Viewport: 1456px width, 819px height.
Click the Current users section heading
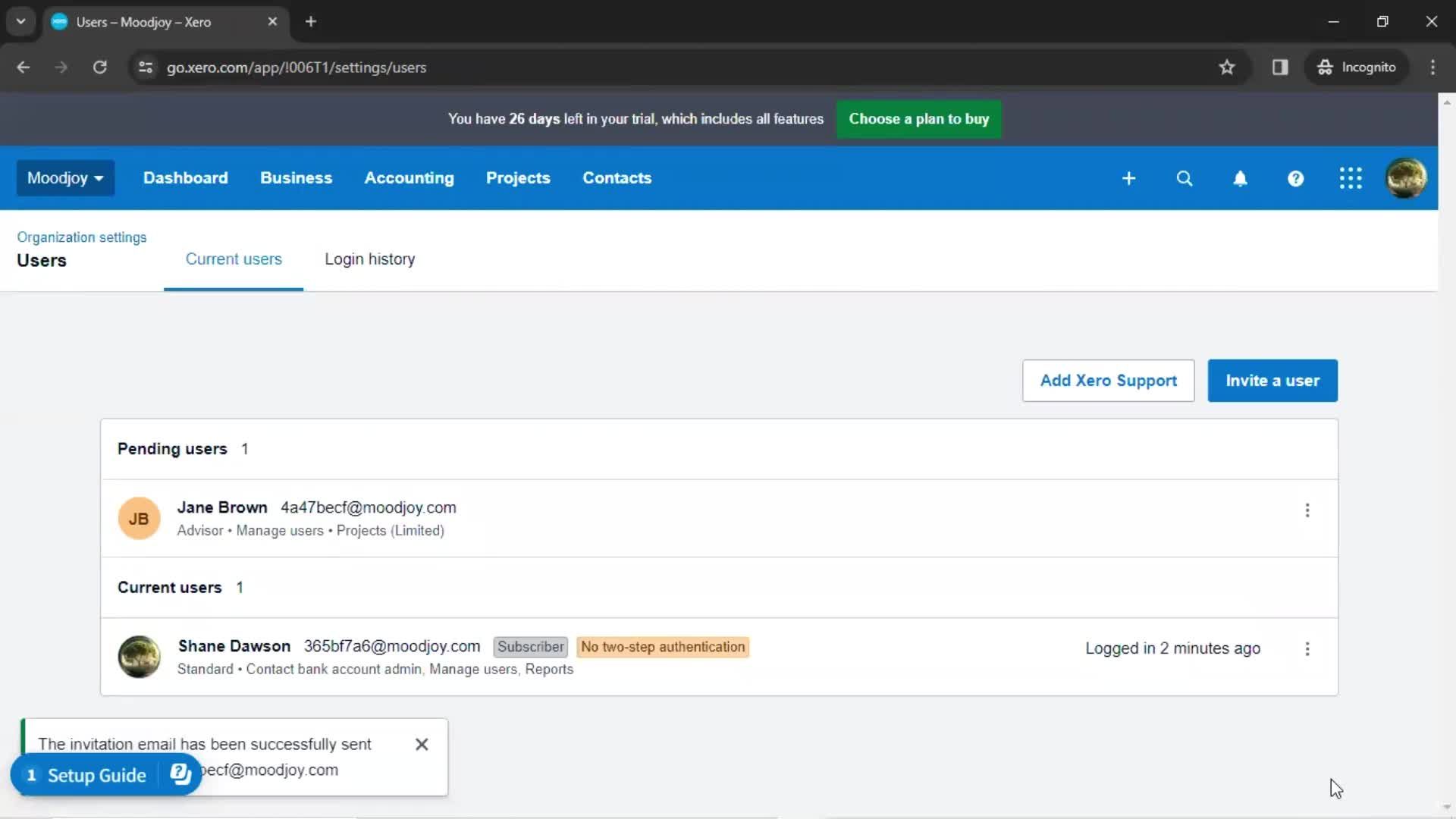pyautogui.click(x=170, y=588)
